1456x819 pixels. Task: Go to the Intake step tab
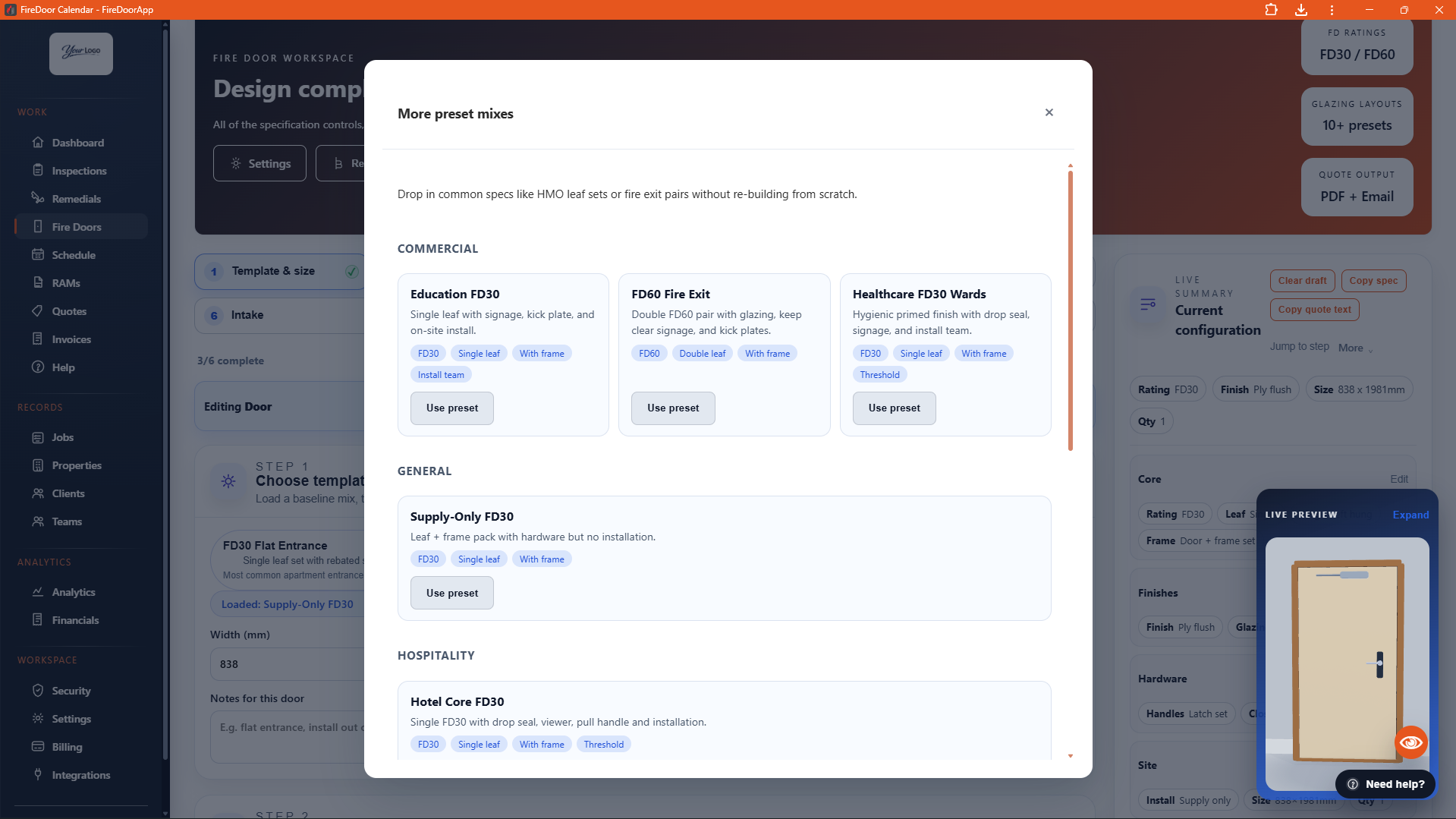(247, 315)
